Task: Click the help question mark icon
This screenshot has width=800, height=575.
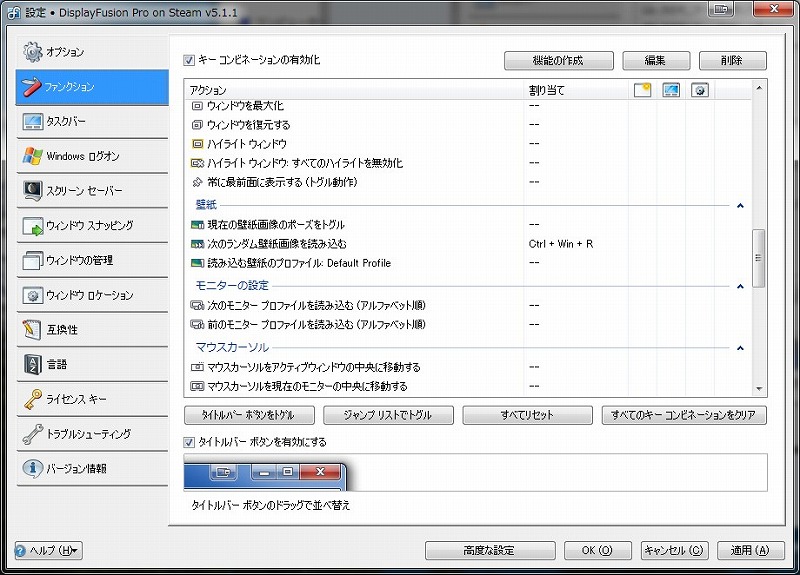Action: (x=20, y=551)
